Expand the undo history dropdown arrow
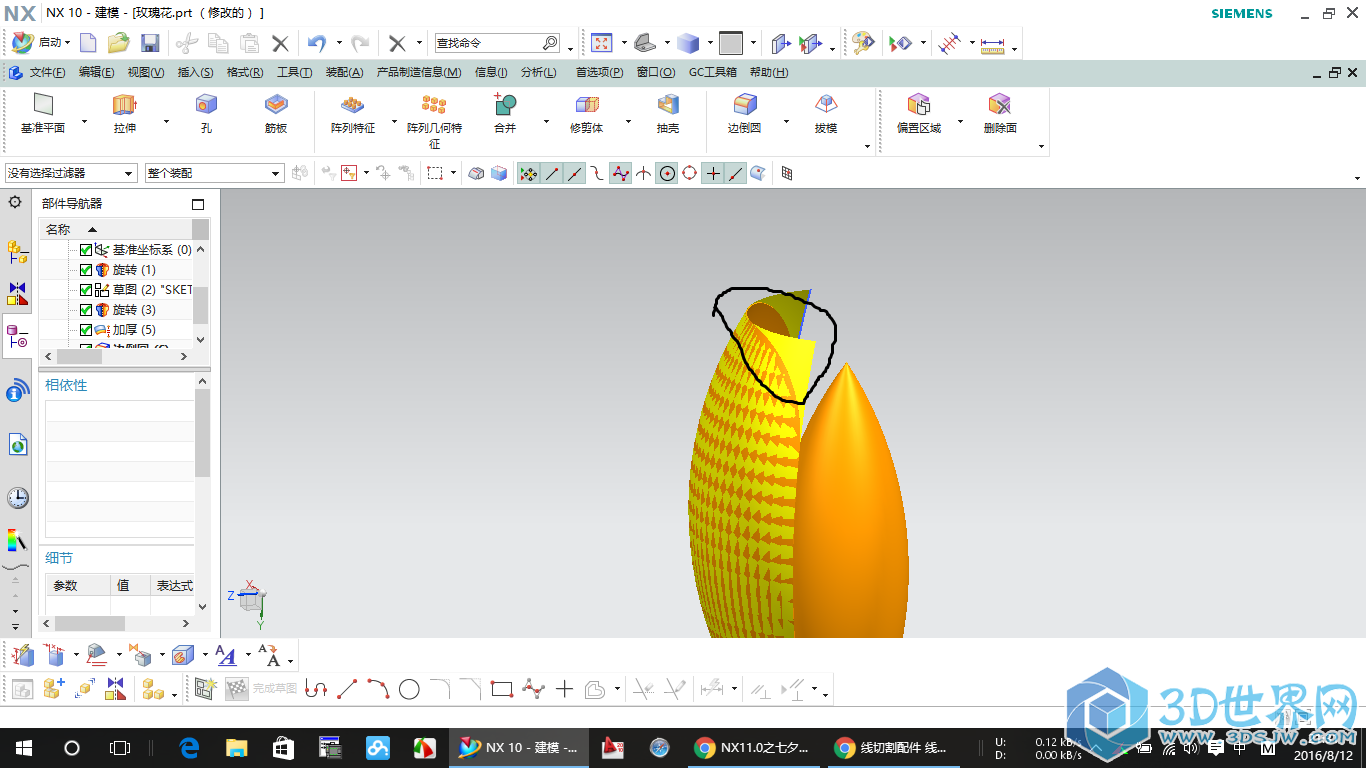Image resolution: width=1366 pixels, height=768 pixels. pyautogui.click(x=339, y=43)
